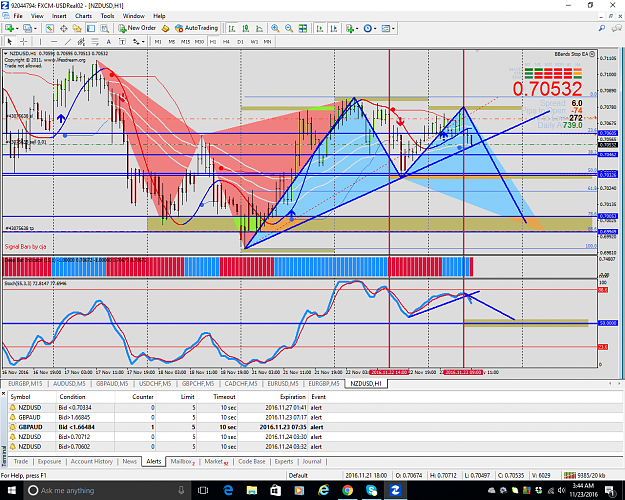The height and width of the screenshot is (500, 625).
Task: Switch chart to bar chart style
Action: [232, 28]
